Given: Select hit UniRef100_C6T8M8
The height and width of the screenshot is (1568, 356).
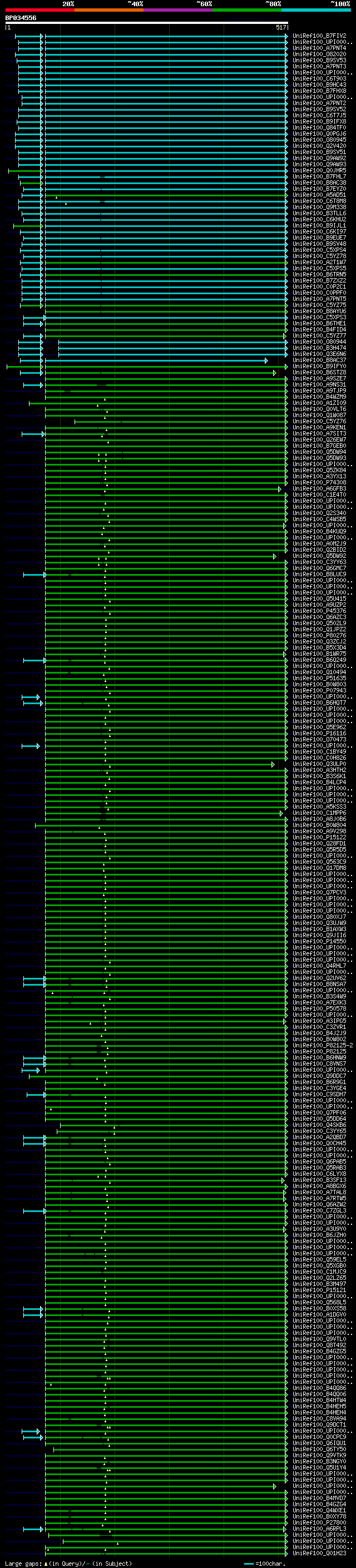Looking at the screenshot, I should pos(319,201).
